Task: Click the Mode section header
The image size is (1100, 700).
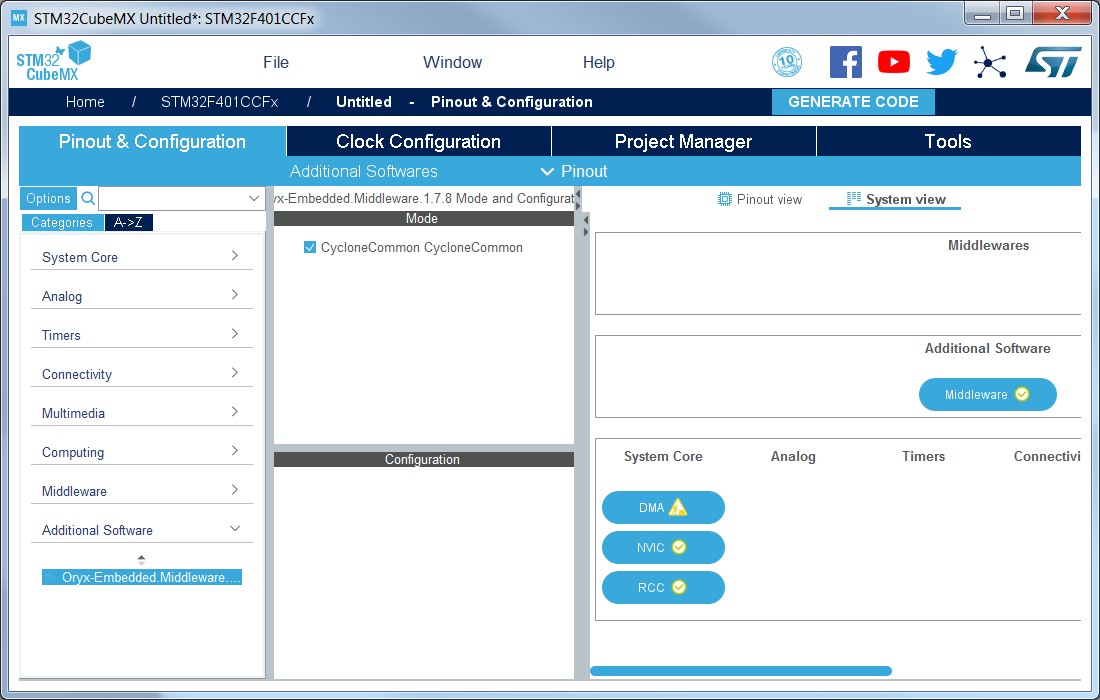Action: point(424,218)
